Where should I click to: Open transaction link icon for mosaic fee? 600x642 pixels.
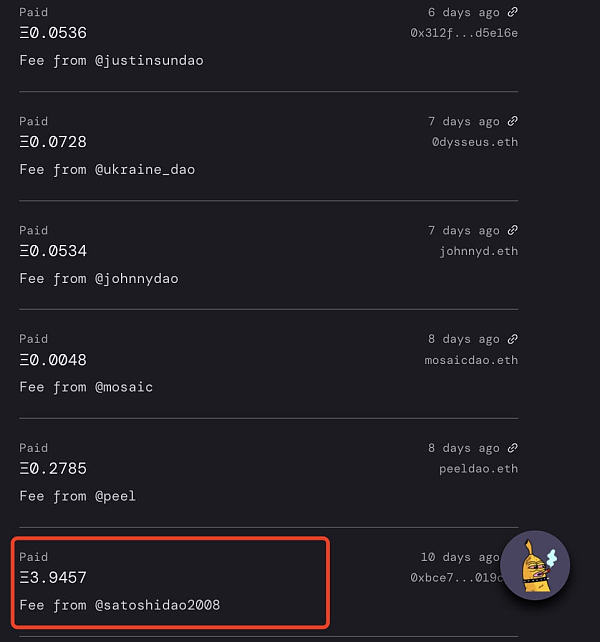click(x=512, y=339)
